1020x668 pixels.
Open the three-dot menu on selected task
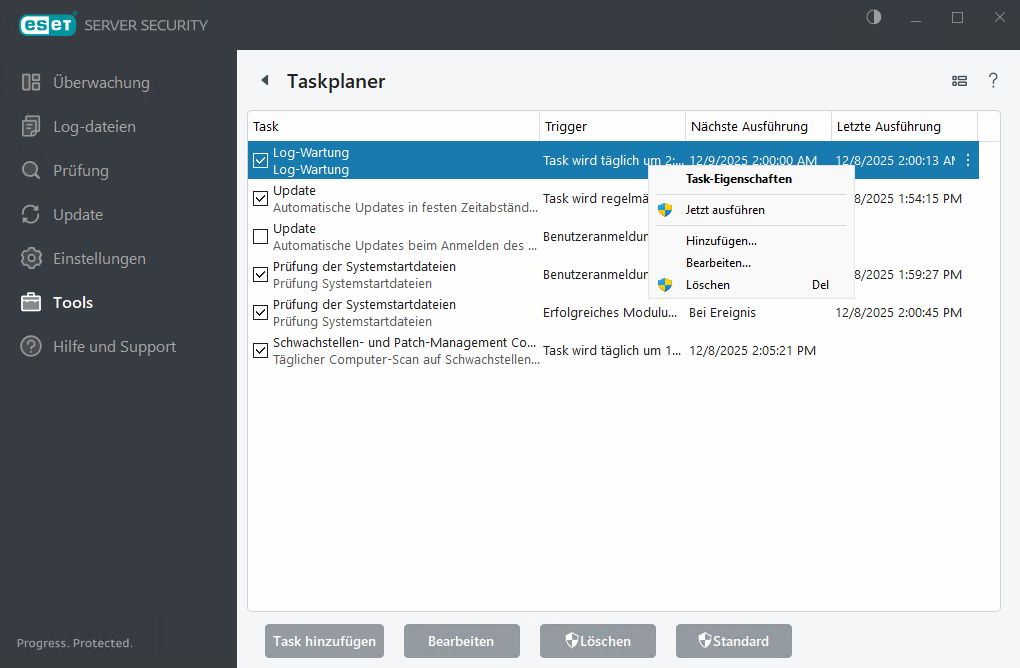pos(966,160)
